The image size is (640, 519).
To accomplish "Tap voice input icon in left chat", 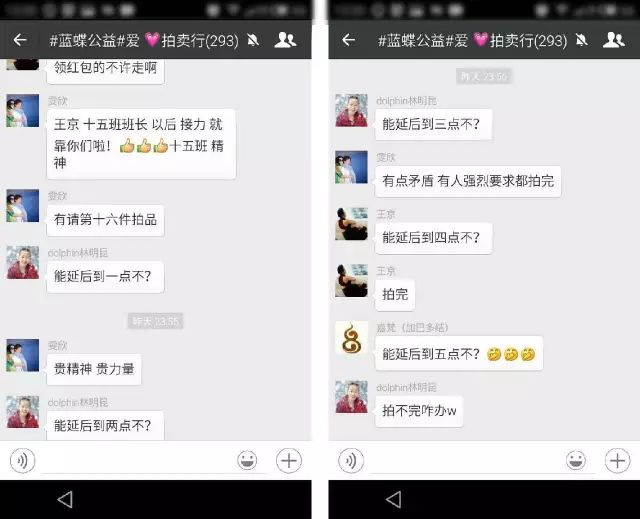I will [x=22, y=461].
